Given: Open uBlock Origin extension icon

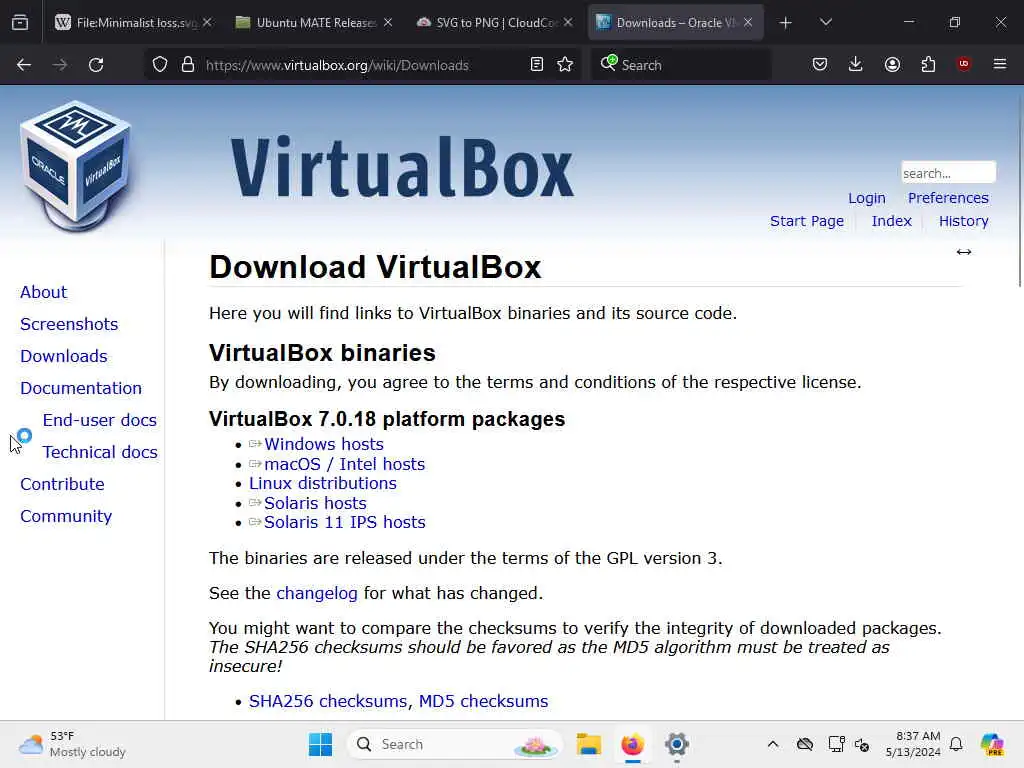Looking at the screenshot, I should pos(964,63).
